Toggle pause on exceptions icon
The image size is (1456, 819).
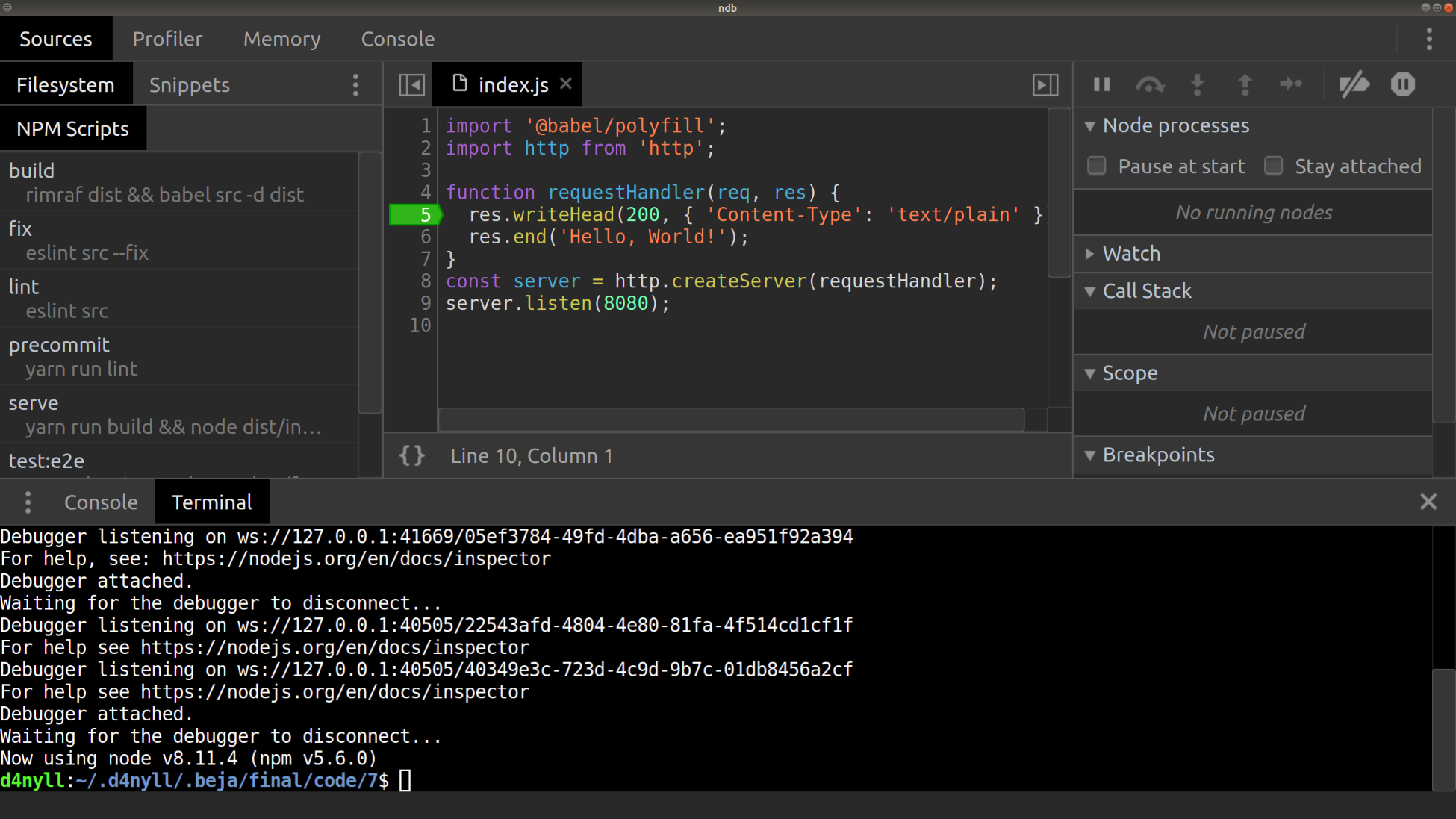coord(1402,84)
